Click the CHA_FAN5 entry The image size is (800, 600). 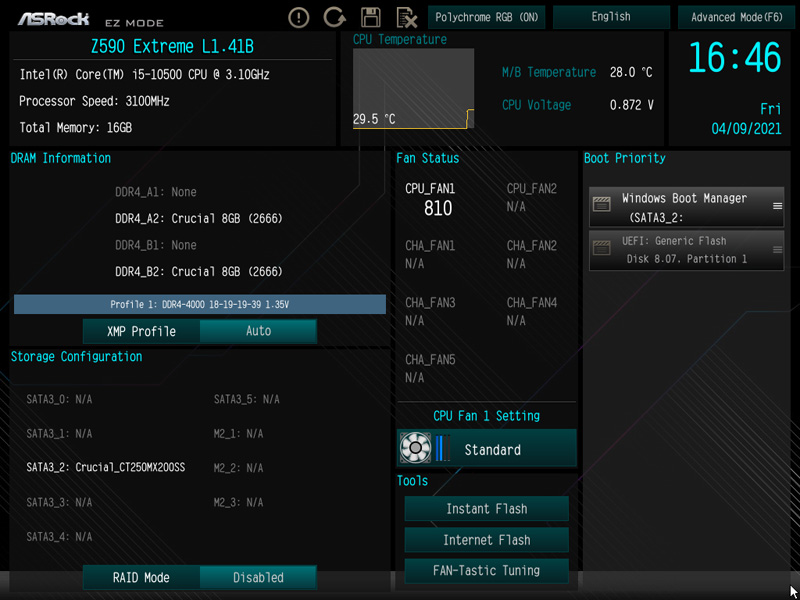[430, 369]
